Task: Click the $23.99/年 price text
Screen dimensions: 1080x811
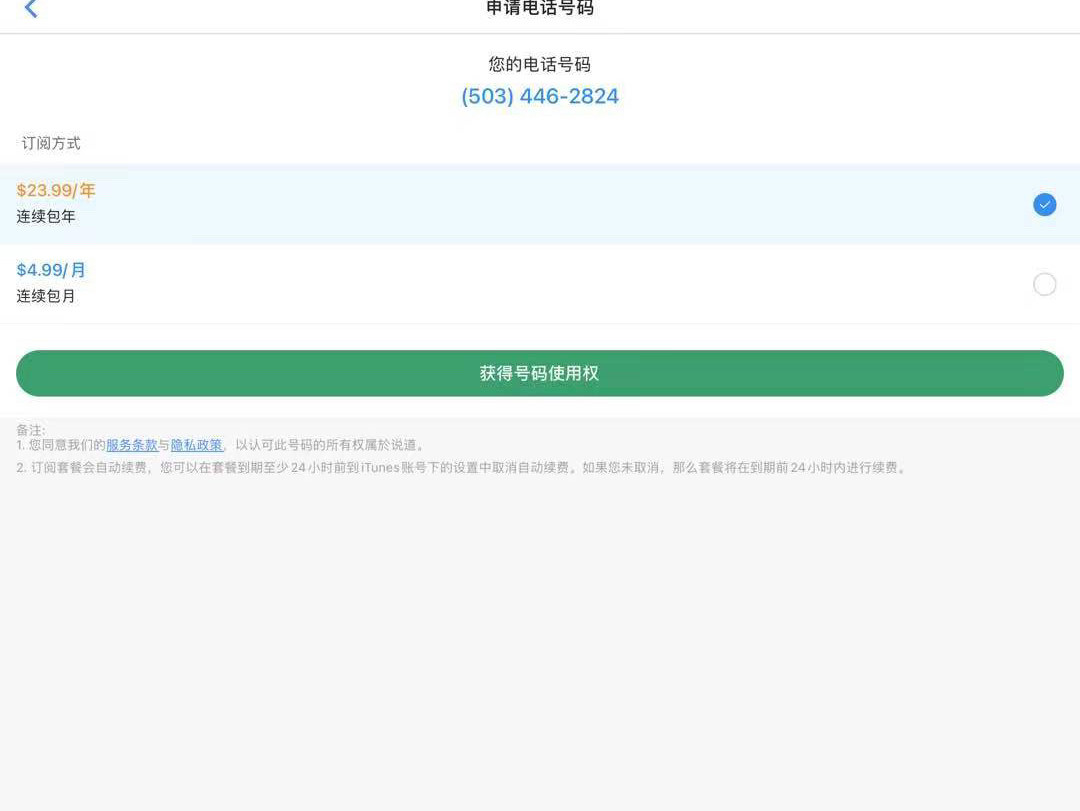Action: pyautogui.click(x=56, y=190)
